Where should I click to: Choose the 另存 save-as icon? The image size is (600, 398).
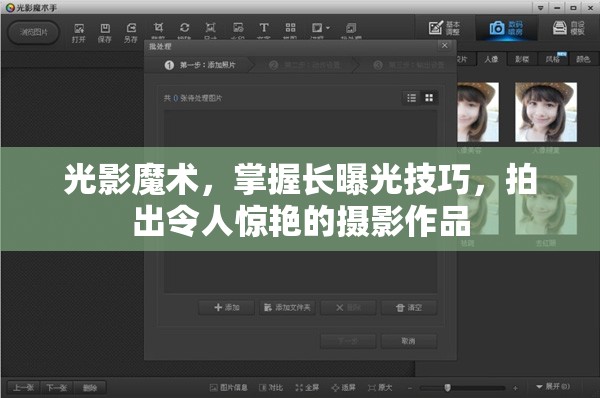click(x=131, y=33)
